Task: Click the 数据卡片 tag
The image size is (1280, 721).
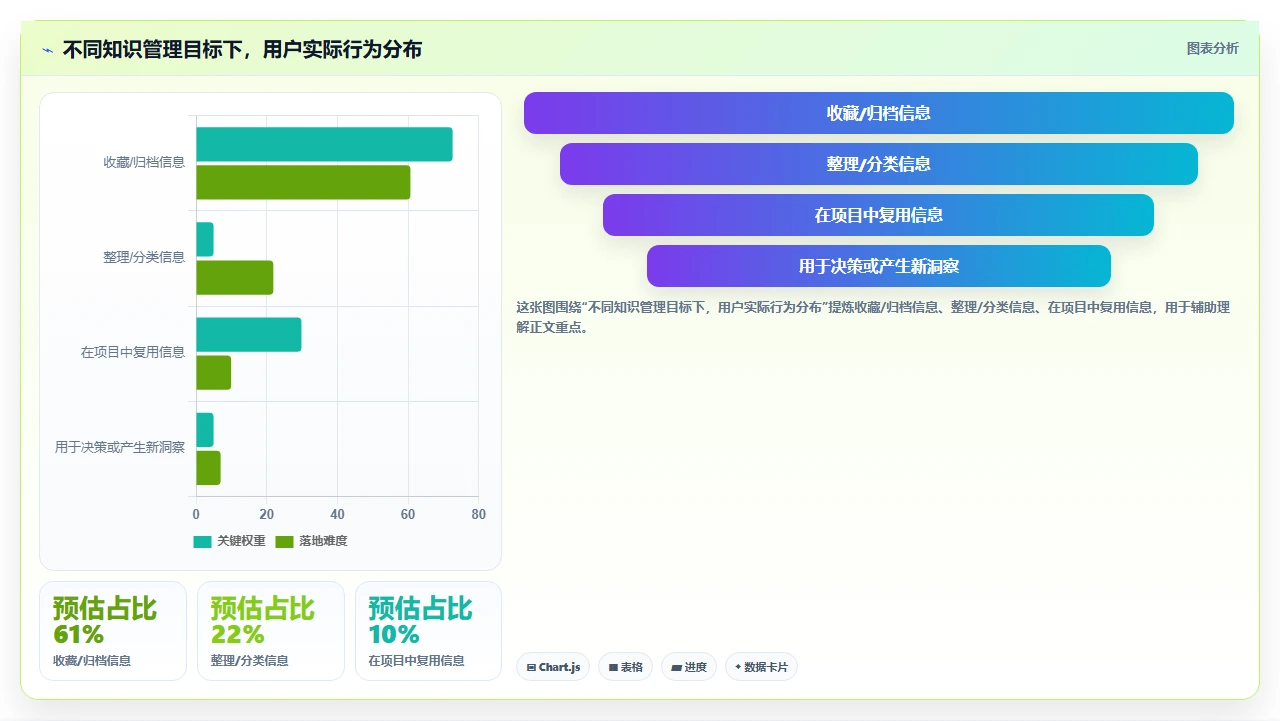Action: (761, 667)
